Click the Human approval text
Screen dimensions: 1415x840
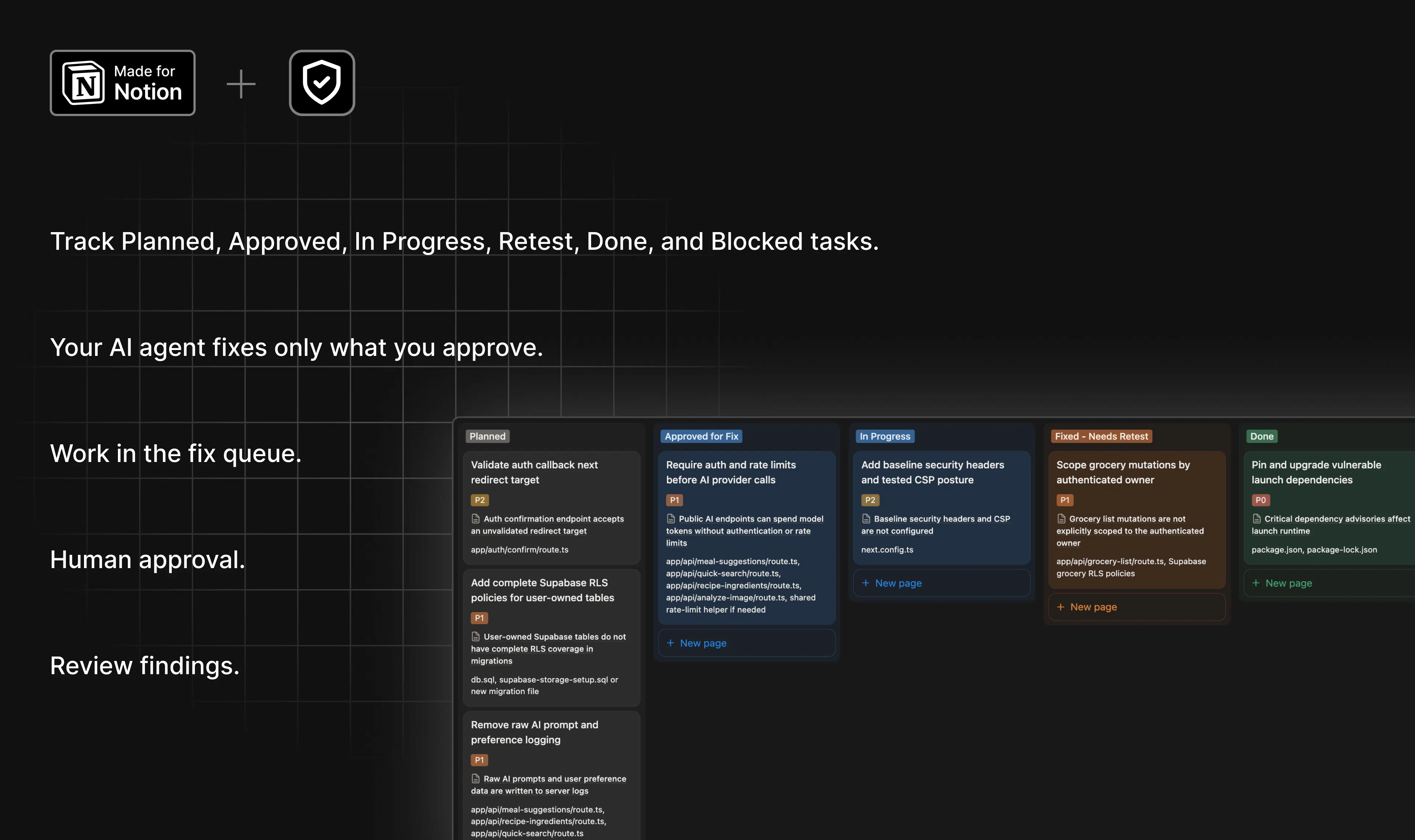pos(147,560)
